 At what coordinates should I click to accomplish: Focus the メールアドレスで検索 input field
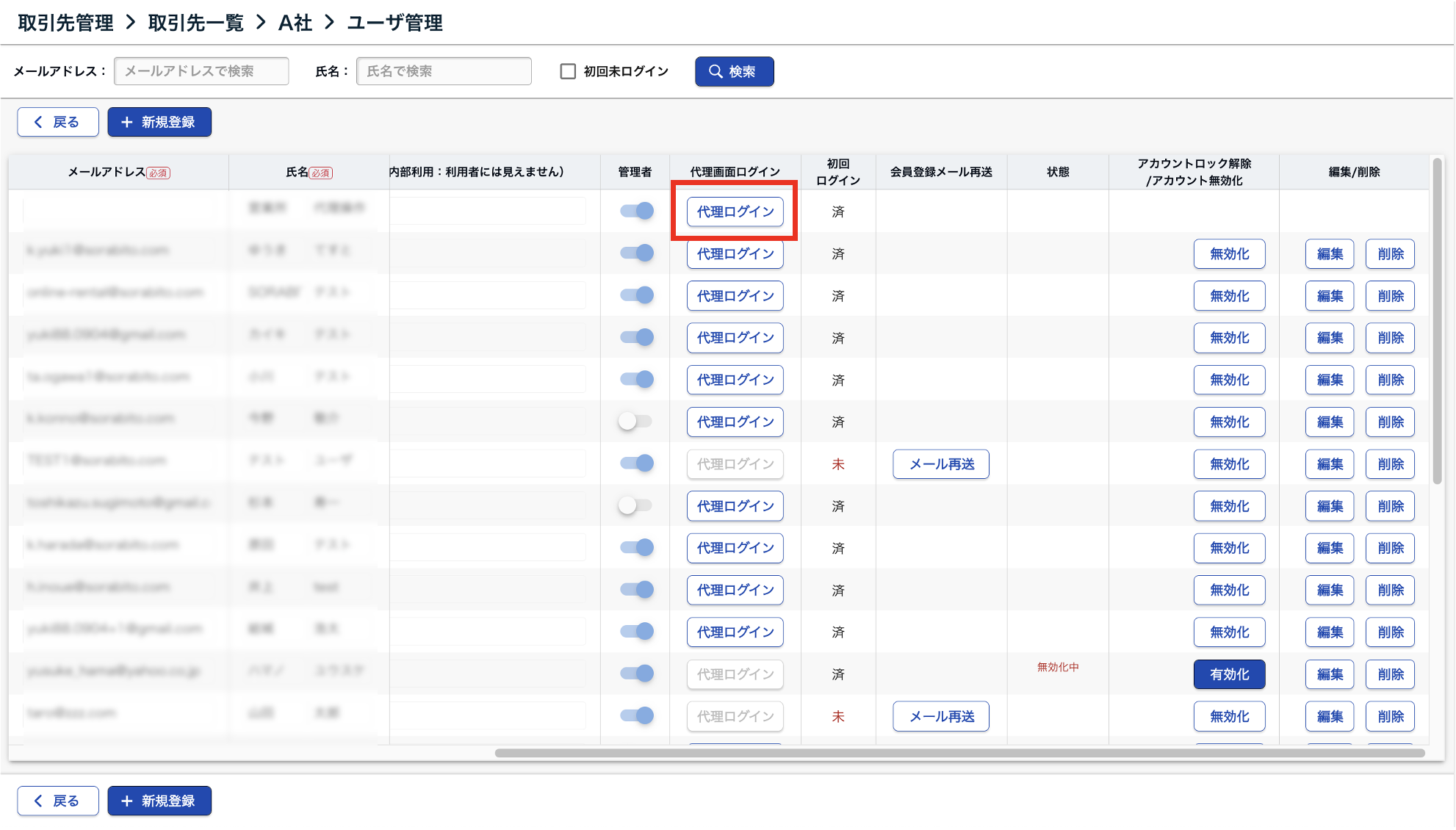(201, 71)
